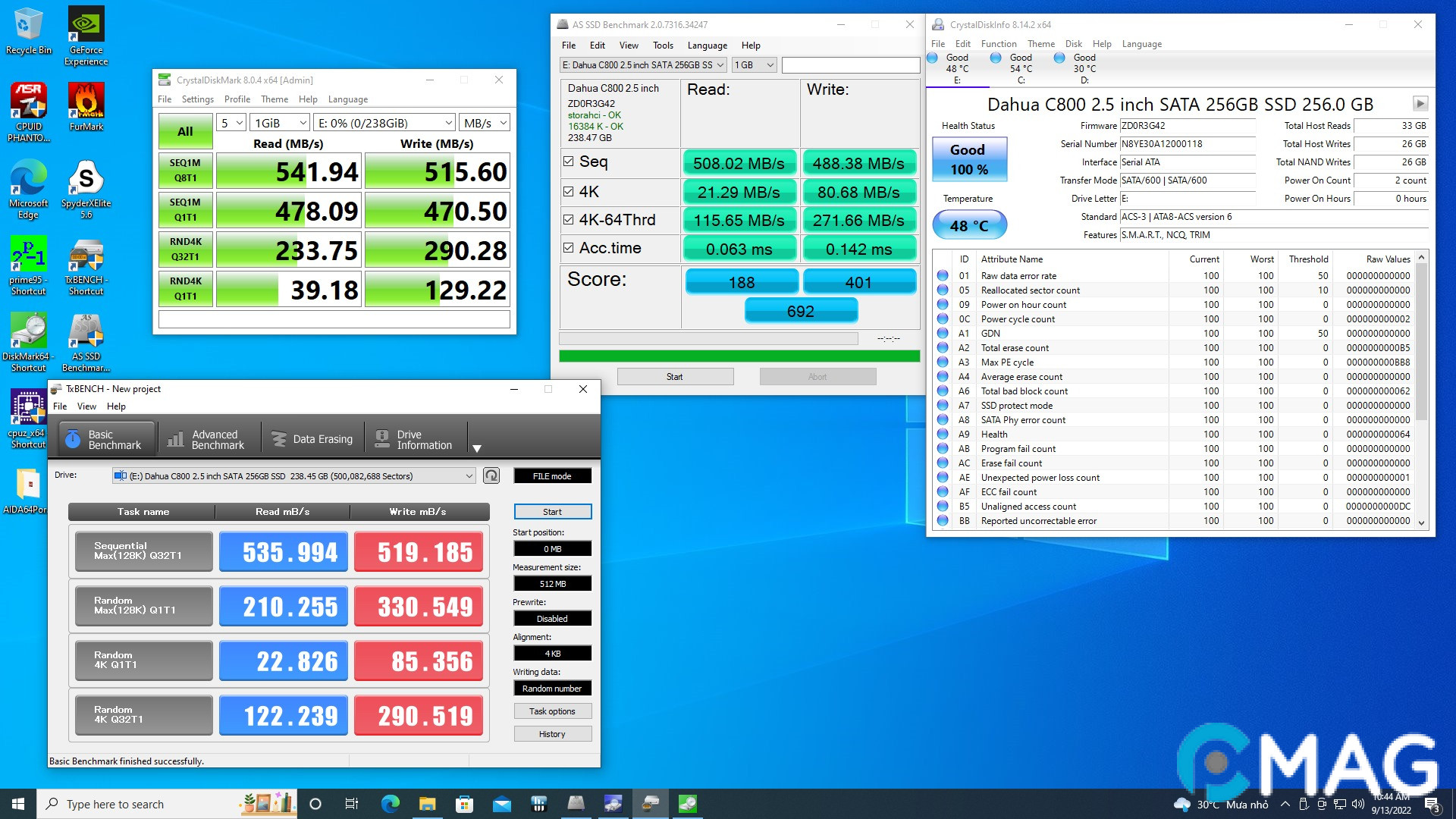The image size is (1456, 819).
Task: Click the TxBENCH drive refresh icon
Action: click(x=491, y=475)
